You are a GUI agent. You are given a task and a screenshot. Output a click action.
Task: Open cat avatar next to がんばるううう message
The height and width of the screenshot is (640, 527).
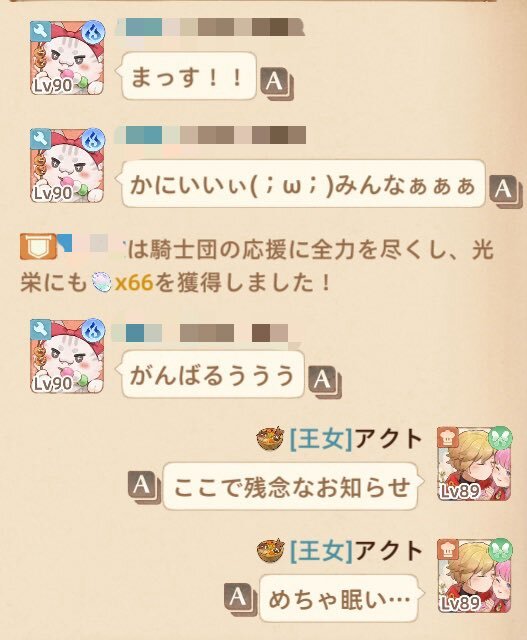(67, 356)
